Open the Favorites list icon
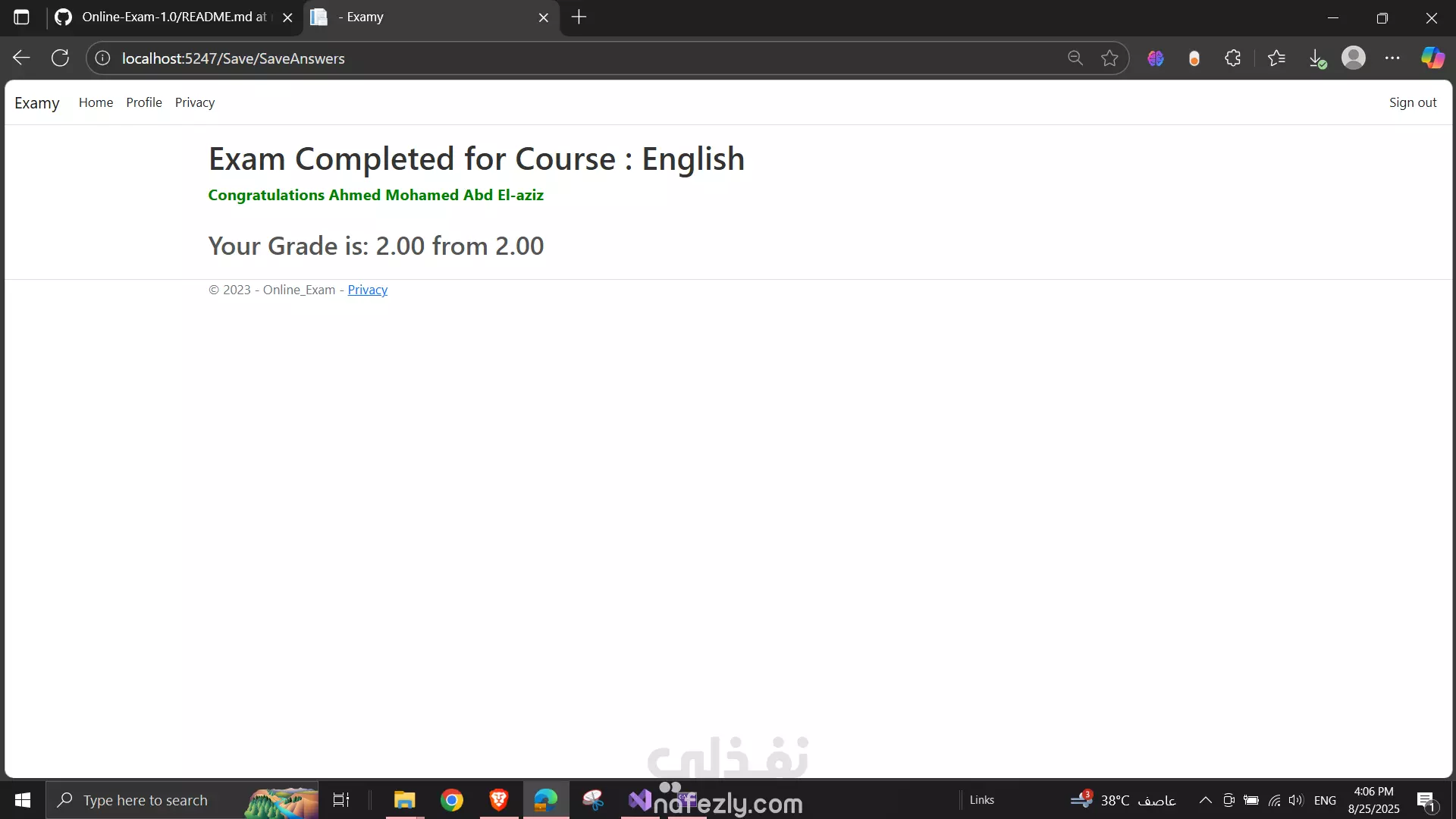The image size is (1456, 819). 1276,58
